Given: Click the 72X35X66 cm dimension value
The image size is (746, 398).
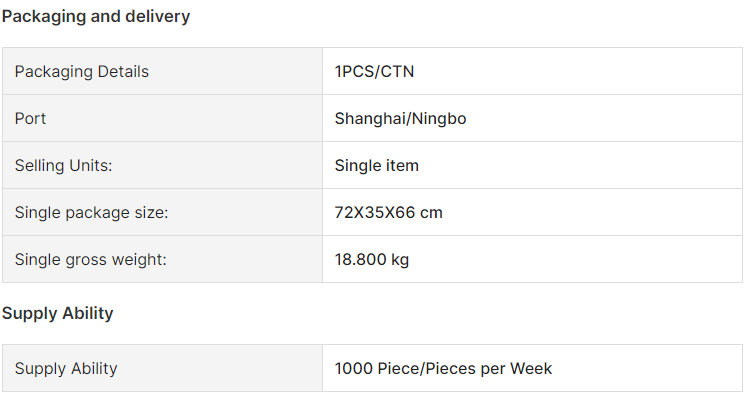Looking at the screenshot, I should pyautogui.click(x=388, y=213).
